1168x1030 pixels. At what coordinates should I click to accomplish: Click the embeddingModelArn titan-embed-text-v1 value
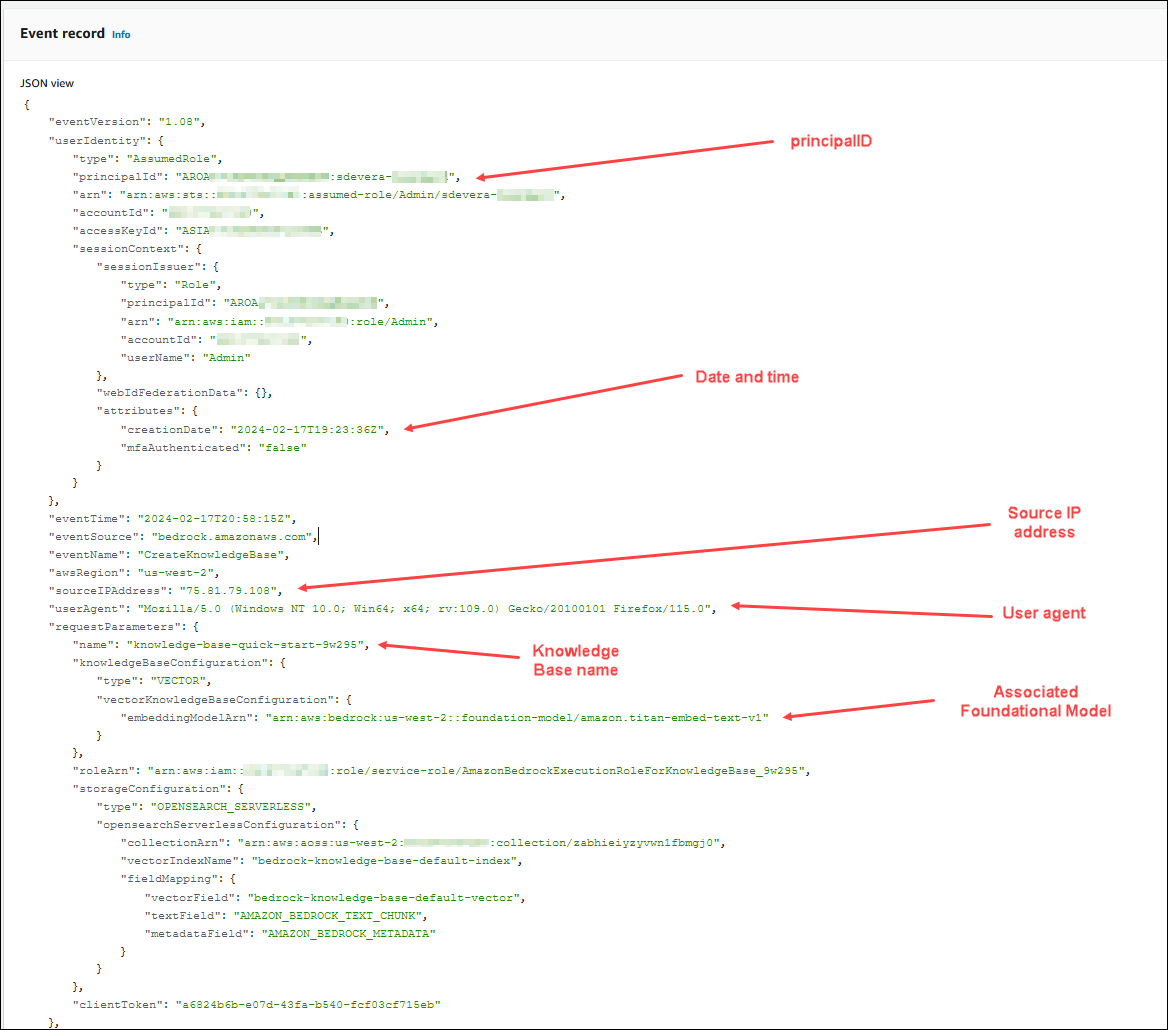coord(517,717)
